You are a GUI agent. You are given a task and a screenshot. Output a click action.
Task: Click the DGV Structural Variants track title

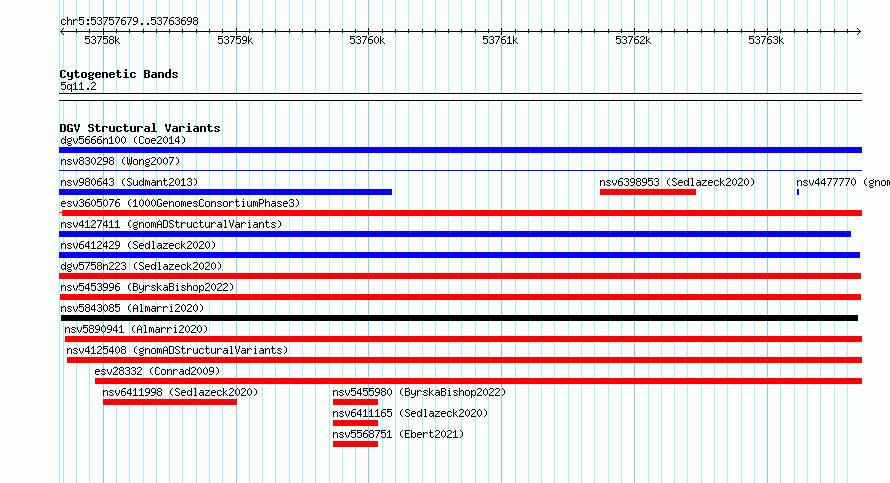click(x=140, y=128)
